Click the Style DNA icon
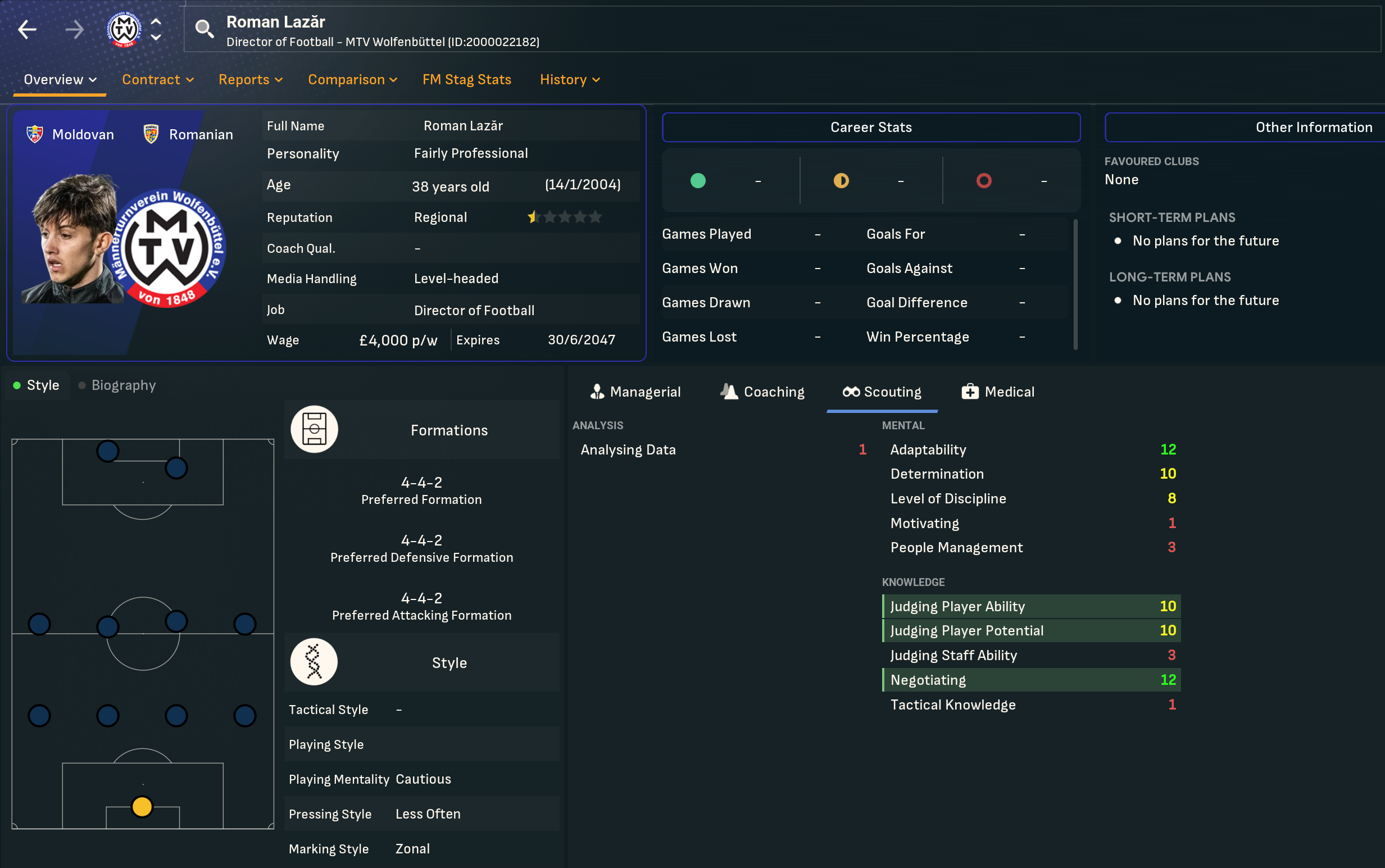This screenshot has width=1385, height=868. [x=314, y=662]
